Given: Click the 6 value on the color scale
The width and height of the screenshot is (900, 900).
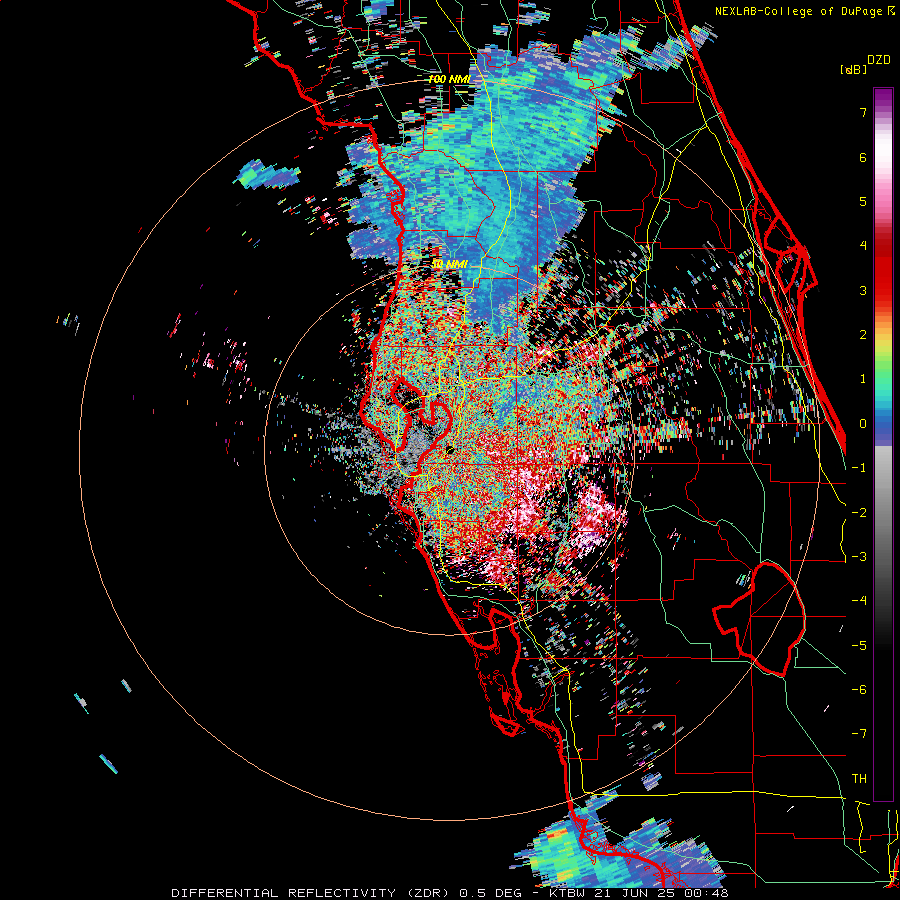Looking at the screenshot, I should 863,157.
